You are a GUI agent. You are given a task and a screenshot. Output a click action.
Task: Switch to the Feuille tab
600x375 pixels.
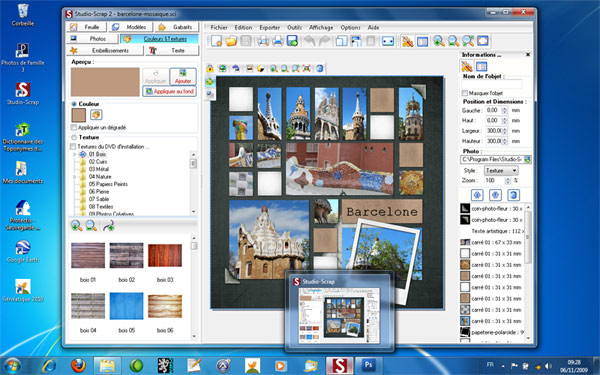pos(86,27)
